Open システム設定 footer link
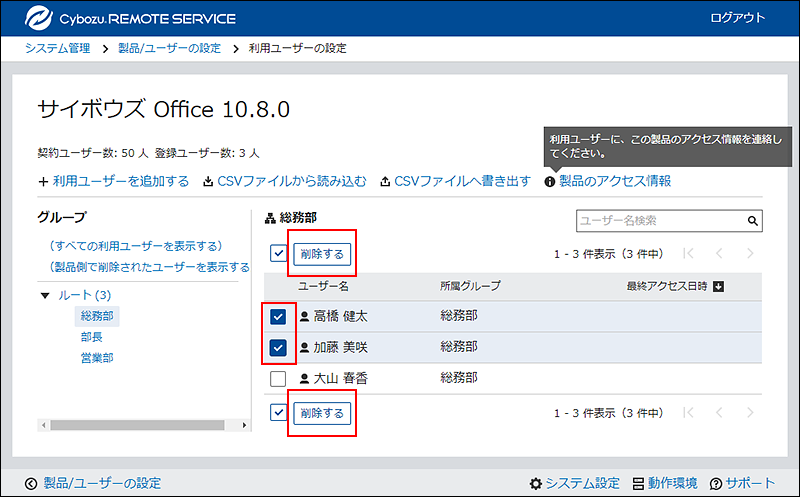 (x=582, y=483)
